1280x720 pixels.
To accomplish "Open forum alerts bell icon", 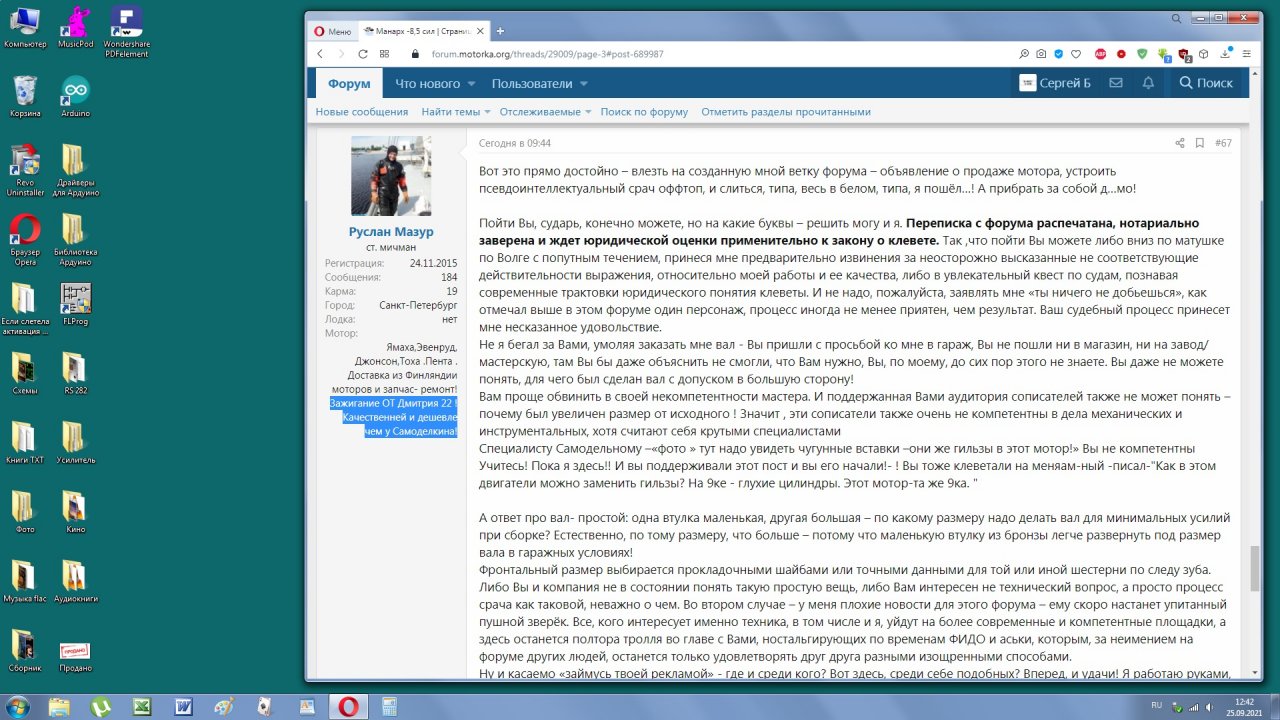I will 1148,83.
